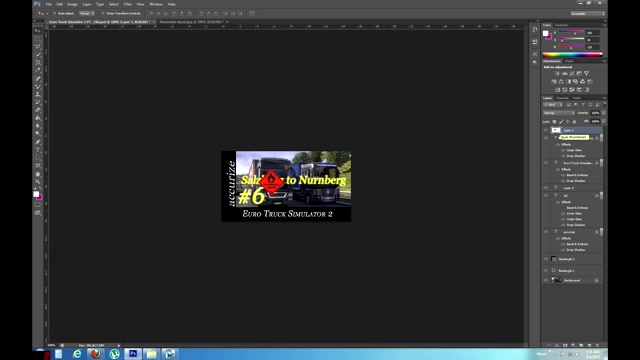The height and width of the screenshot is (360, 640).
Task: Hide the Euro Truck Simulator text layer
Action: tap(546, 163)
